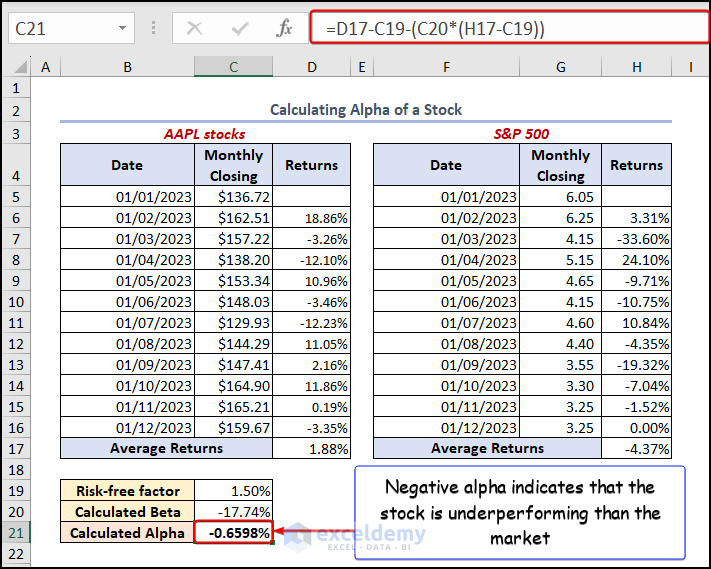711x569 pixels.
Task: Select AAPL return cell -3.35%
Action: coord(312,428)
